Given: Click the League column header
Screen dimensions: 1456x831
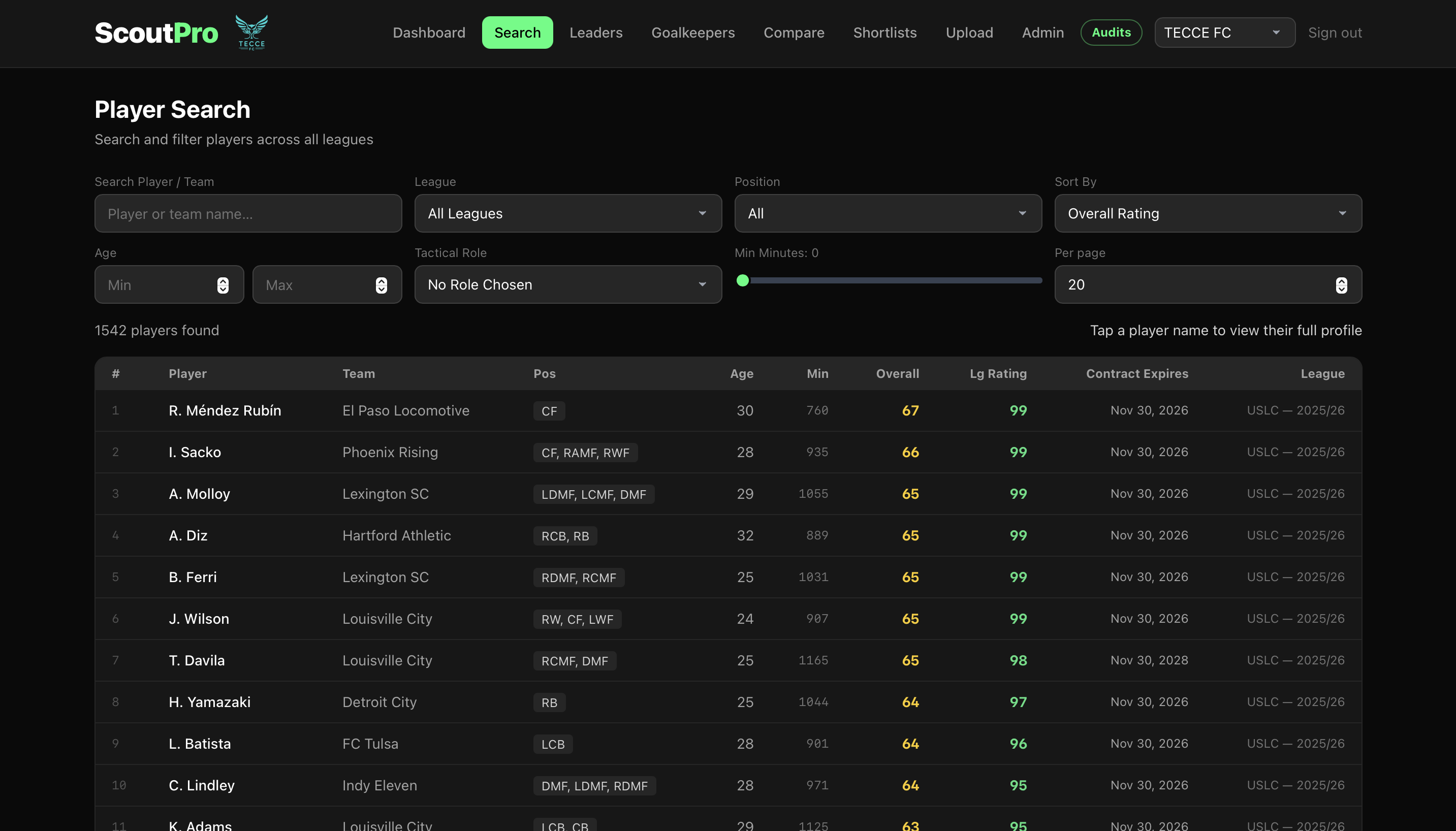Looking at the screenshot, I should pos(1322,373).
